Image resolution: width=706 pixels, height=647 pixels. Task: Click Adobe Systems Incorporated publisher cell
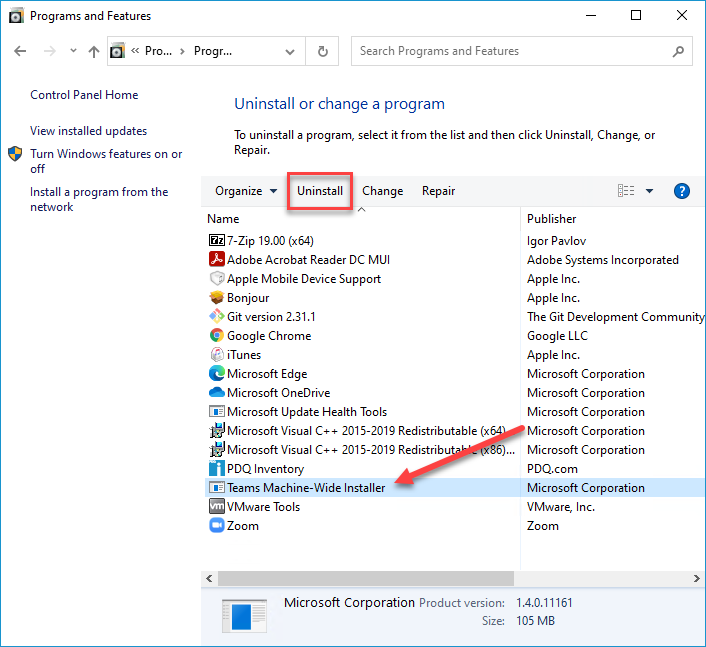[x=602, y=260]
